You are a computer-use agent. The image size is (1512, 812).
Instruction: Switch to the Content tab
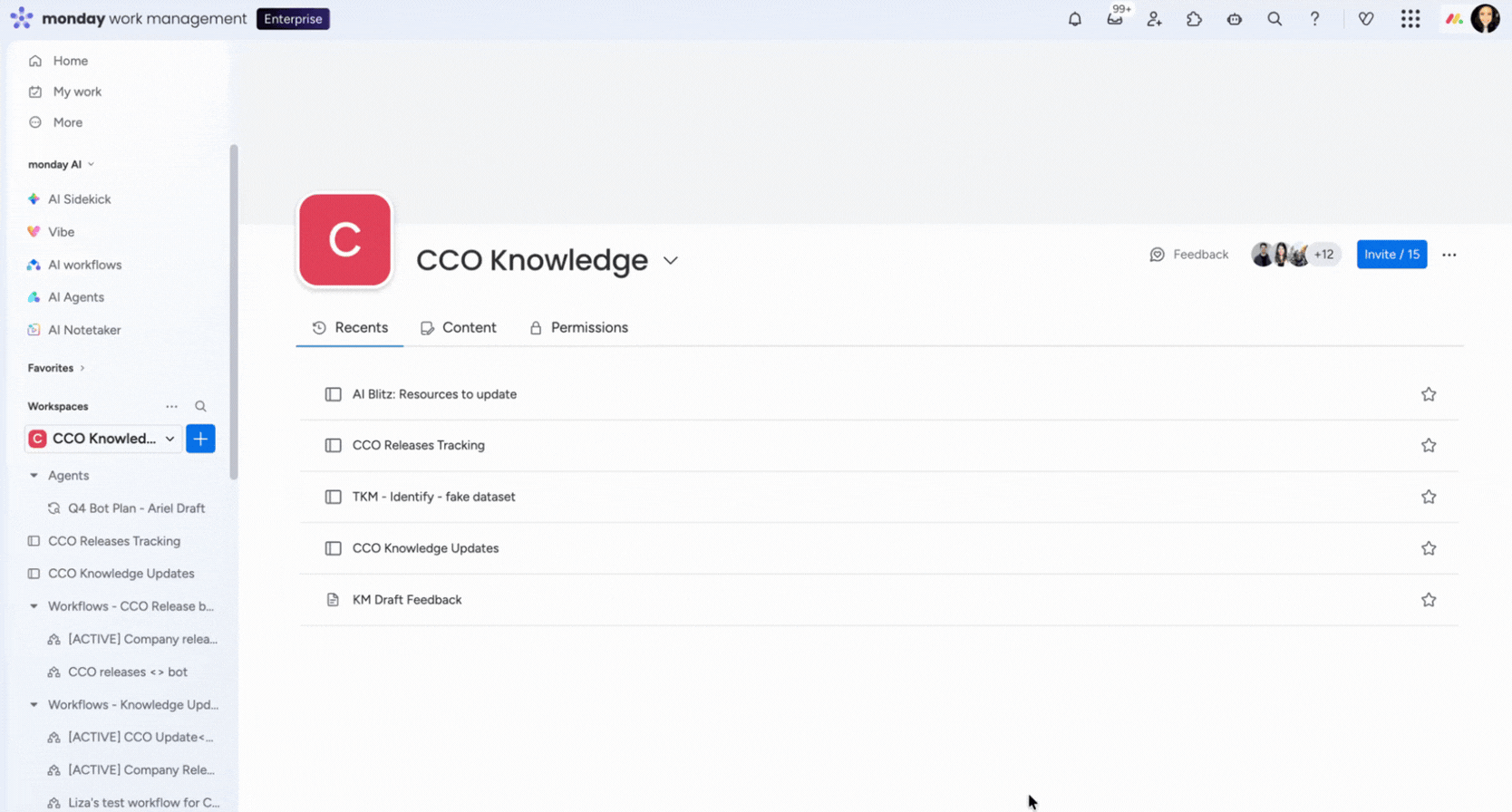coord(459,328)
